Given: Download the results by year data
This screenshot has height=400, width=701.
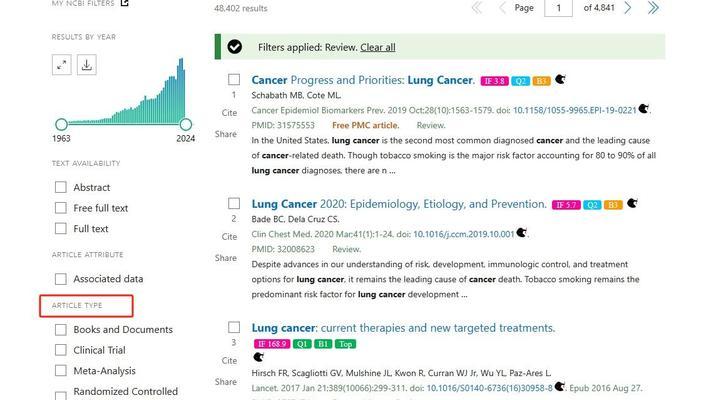Looking at the screenshot, I should 87,65.
